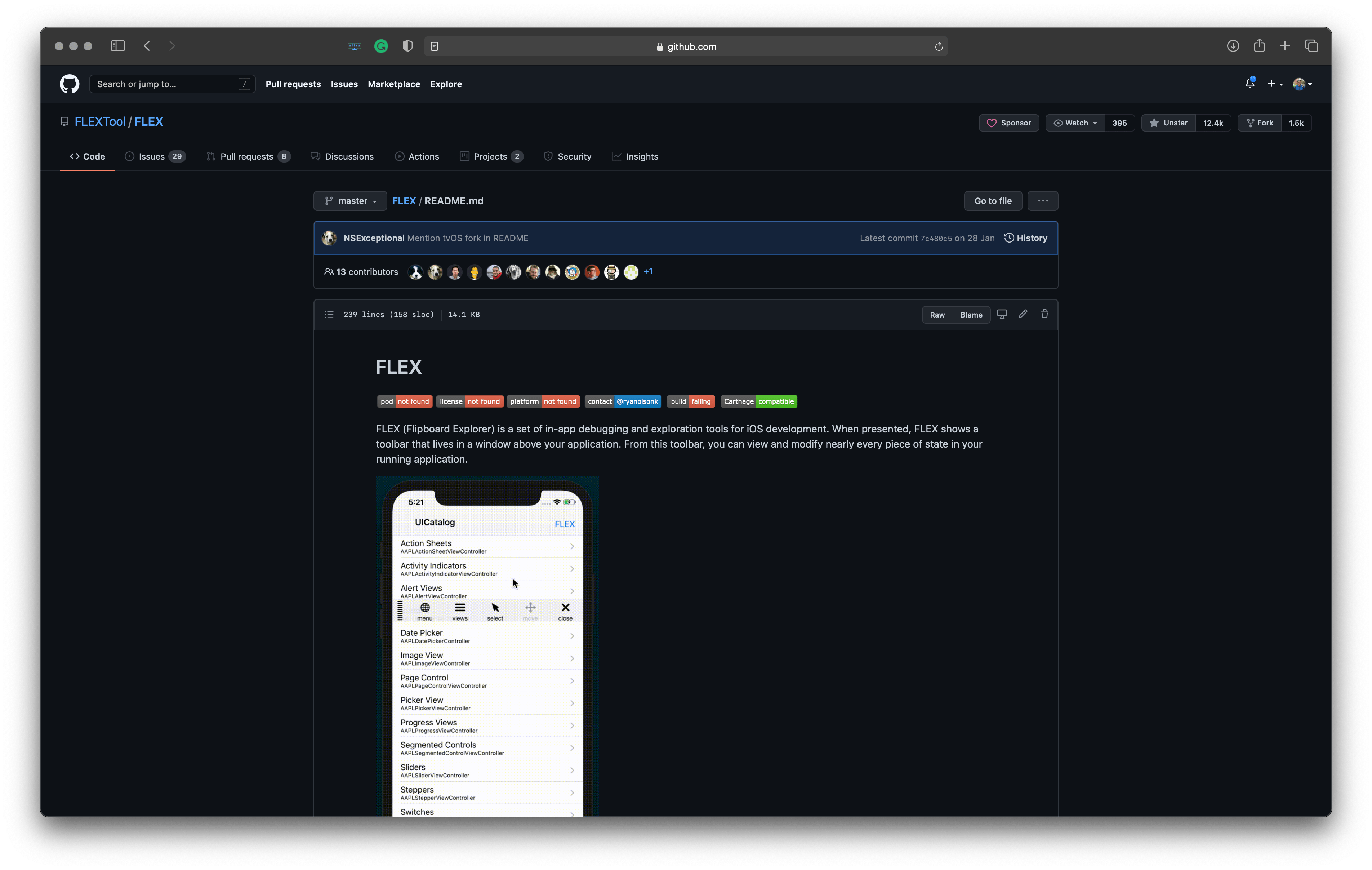Click the Sponsor button
This screenshot has height=870, width=1372.
point(1008,123)
